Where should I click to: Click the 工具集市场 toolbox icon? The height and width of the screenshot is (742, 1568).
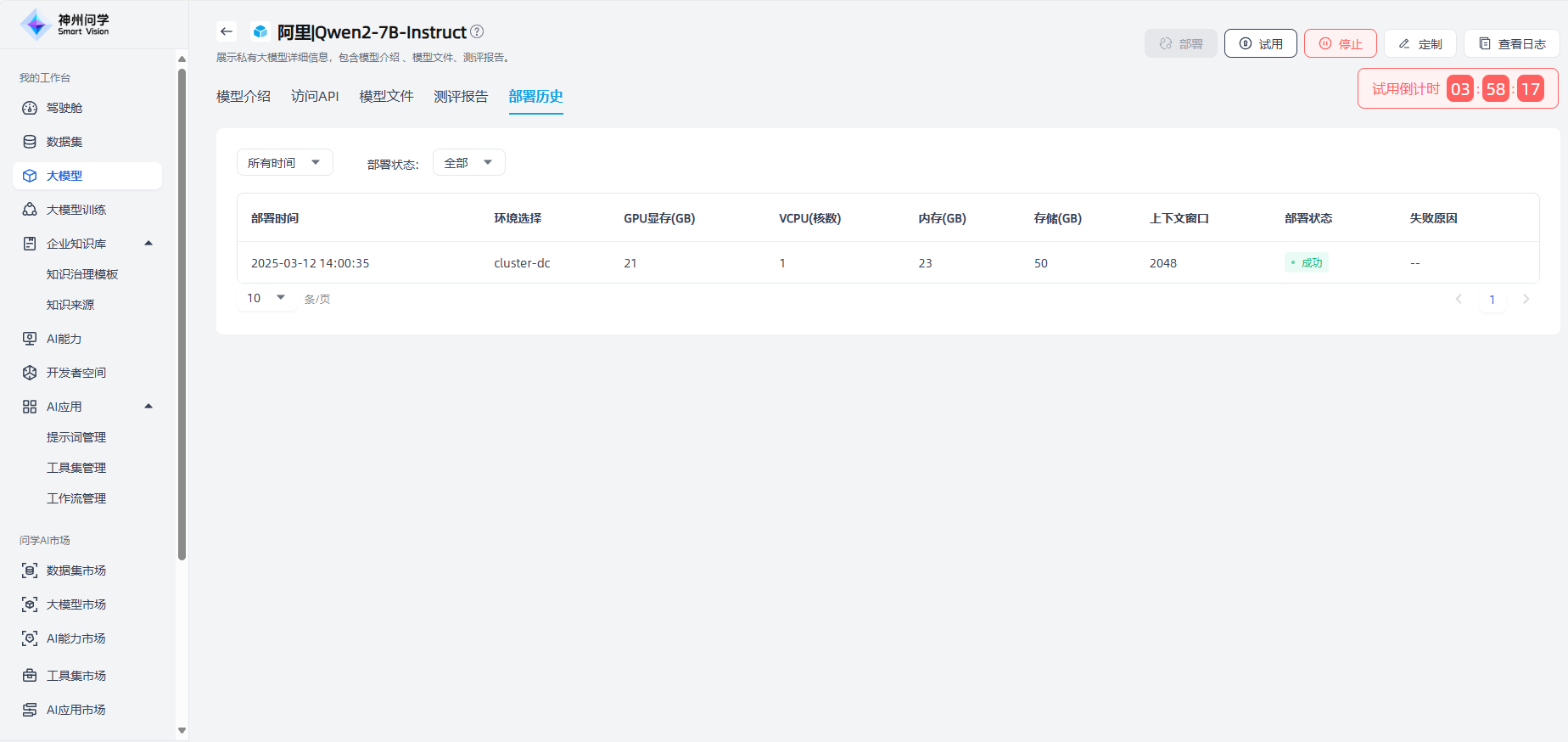[x=30, y=676]
